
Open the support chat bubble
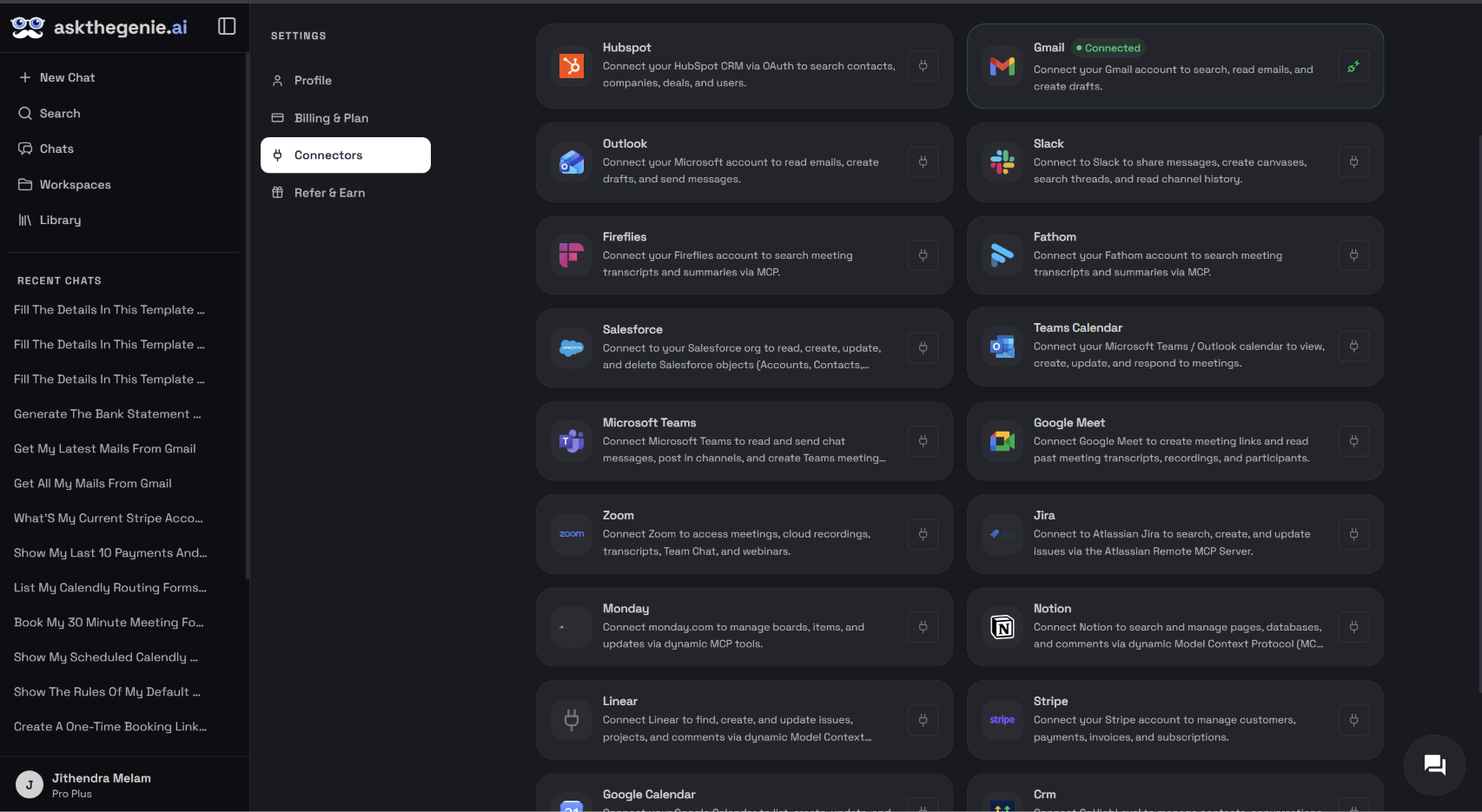click(x=1434, y=765)
